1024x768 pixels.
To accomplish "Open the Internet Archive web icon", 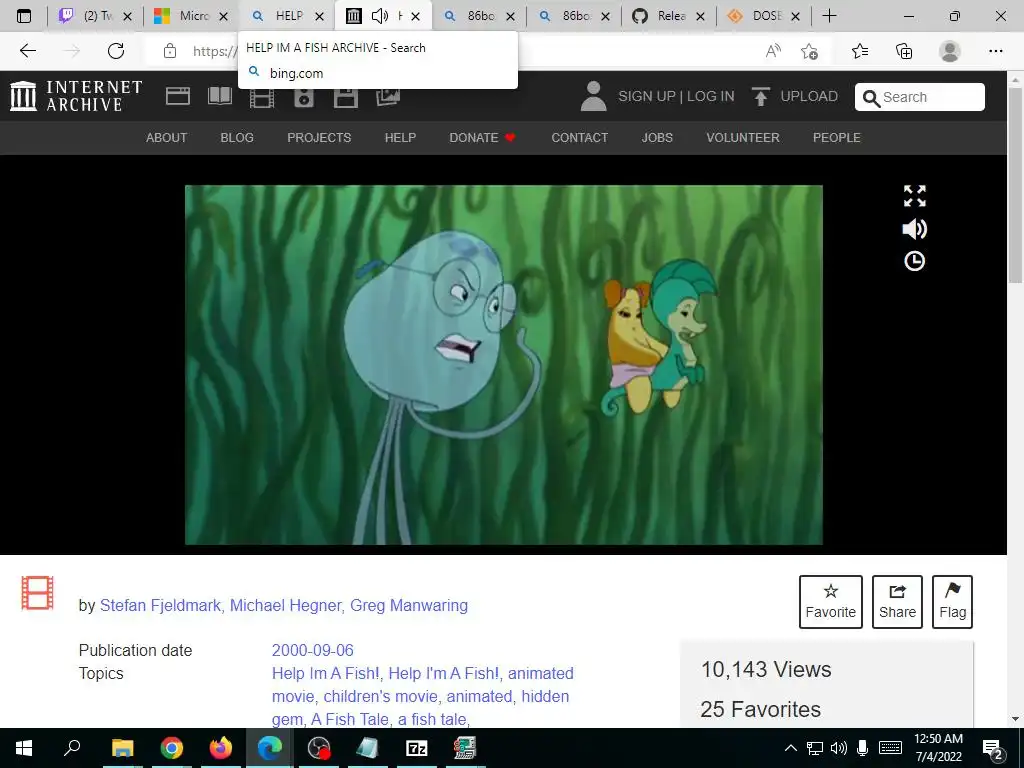I will click(178, 97).
